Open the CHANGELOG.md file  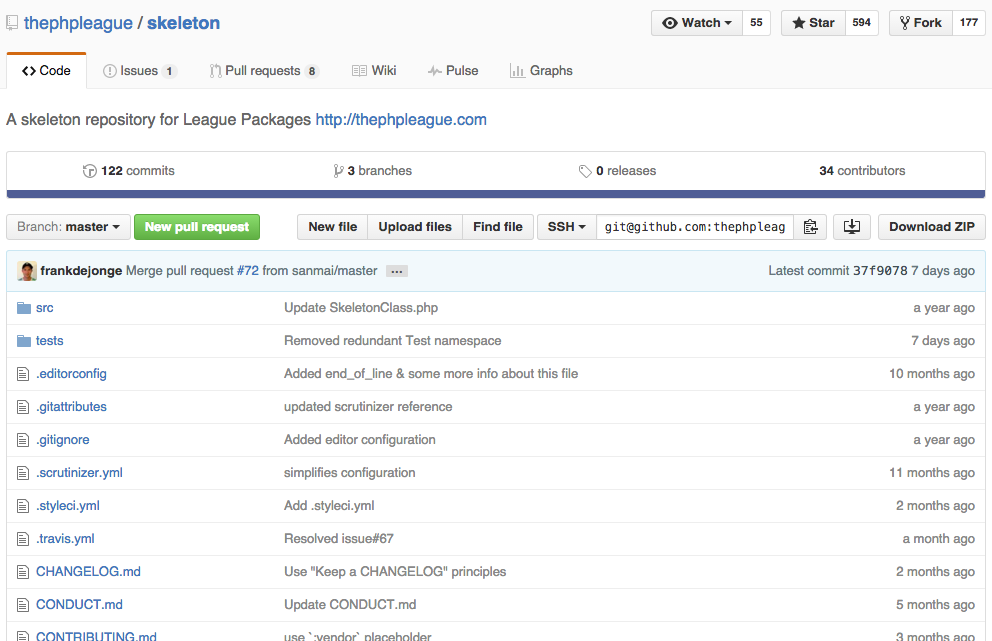click(88, 572)
